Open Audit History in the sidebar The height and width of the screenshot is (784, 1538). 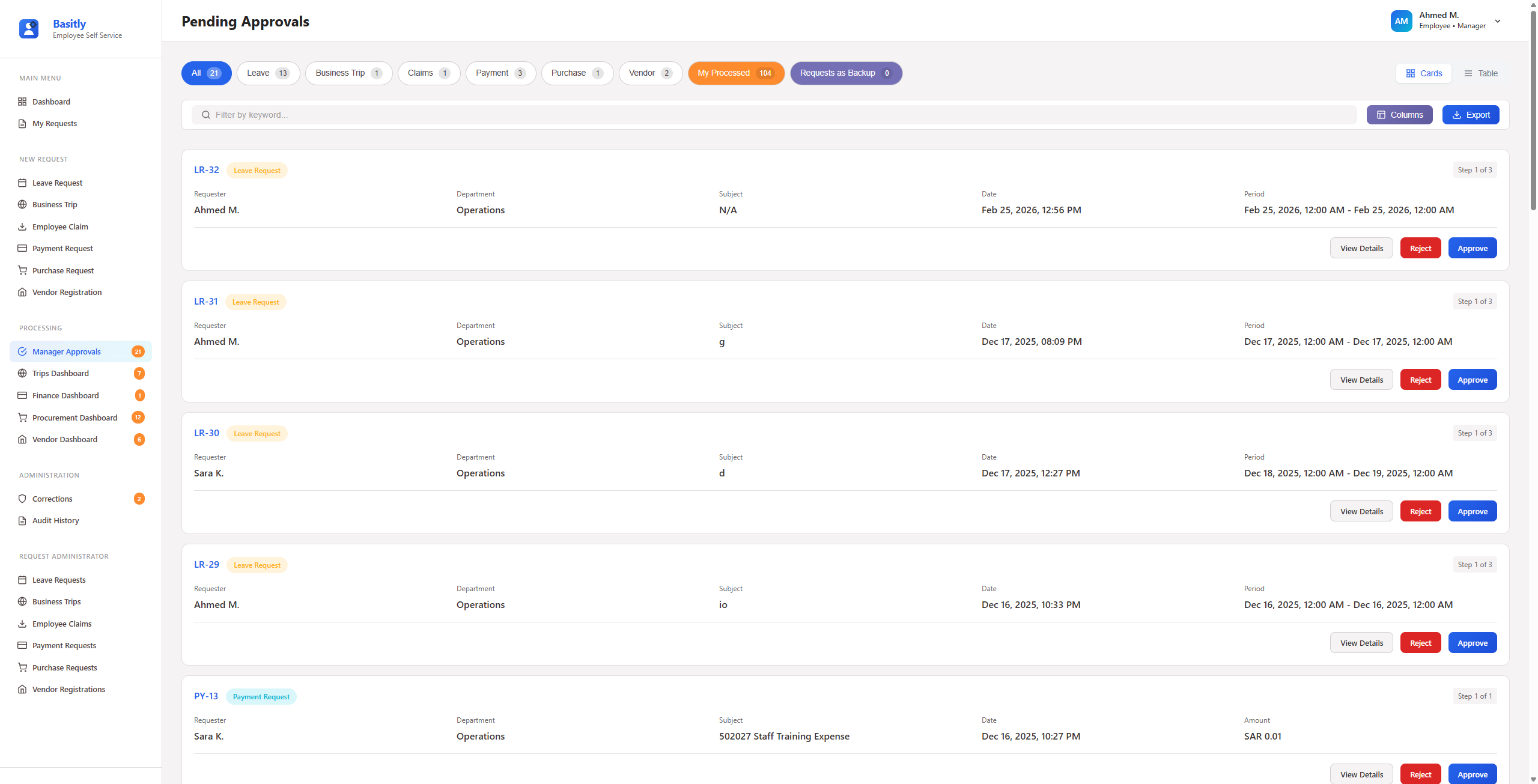tap(55, 520)
